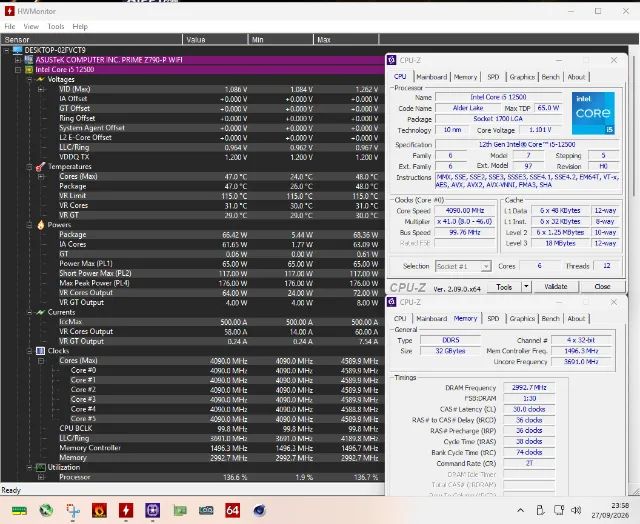Click the Voltages lightning icon
This screenshot has height=524, width=640.
pos(40,79)
